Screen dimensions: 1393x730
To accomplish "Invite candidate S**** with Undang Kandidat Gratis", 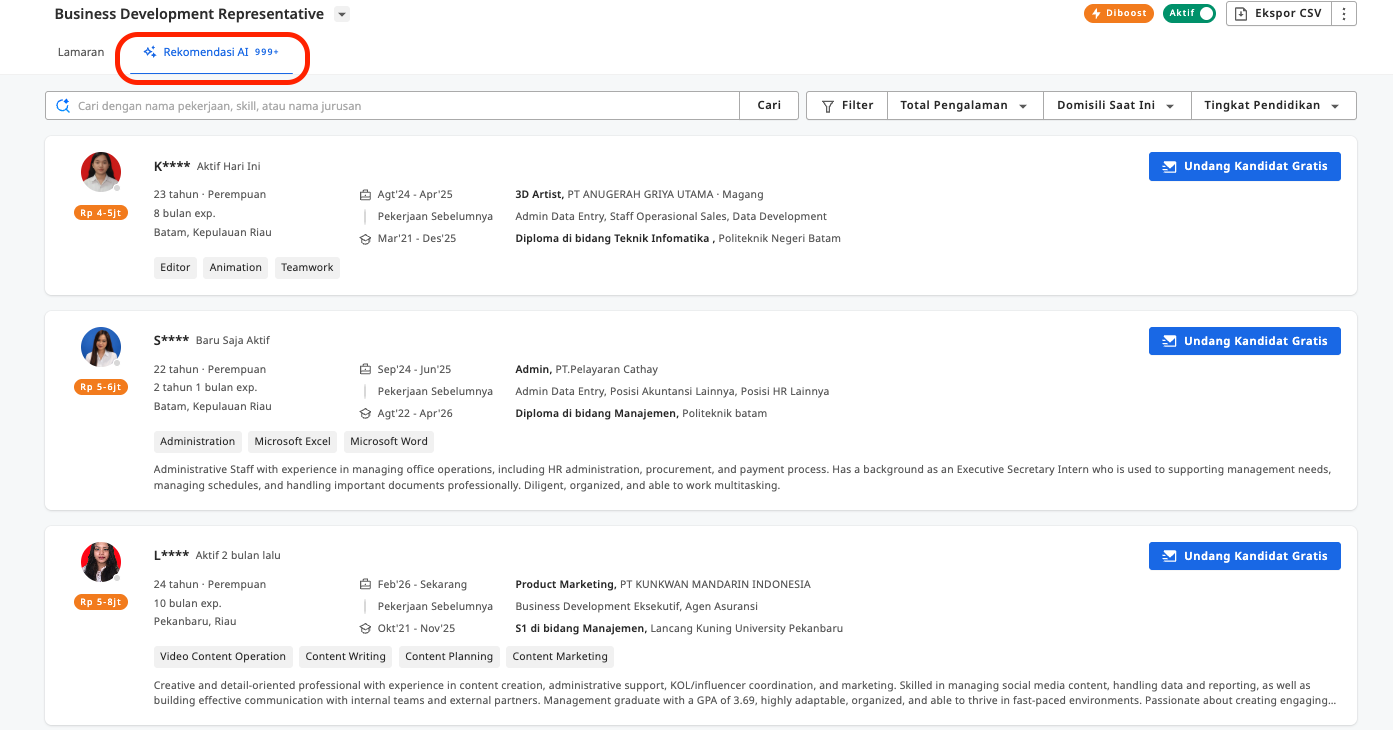I will tap(1245, 342).
